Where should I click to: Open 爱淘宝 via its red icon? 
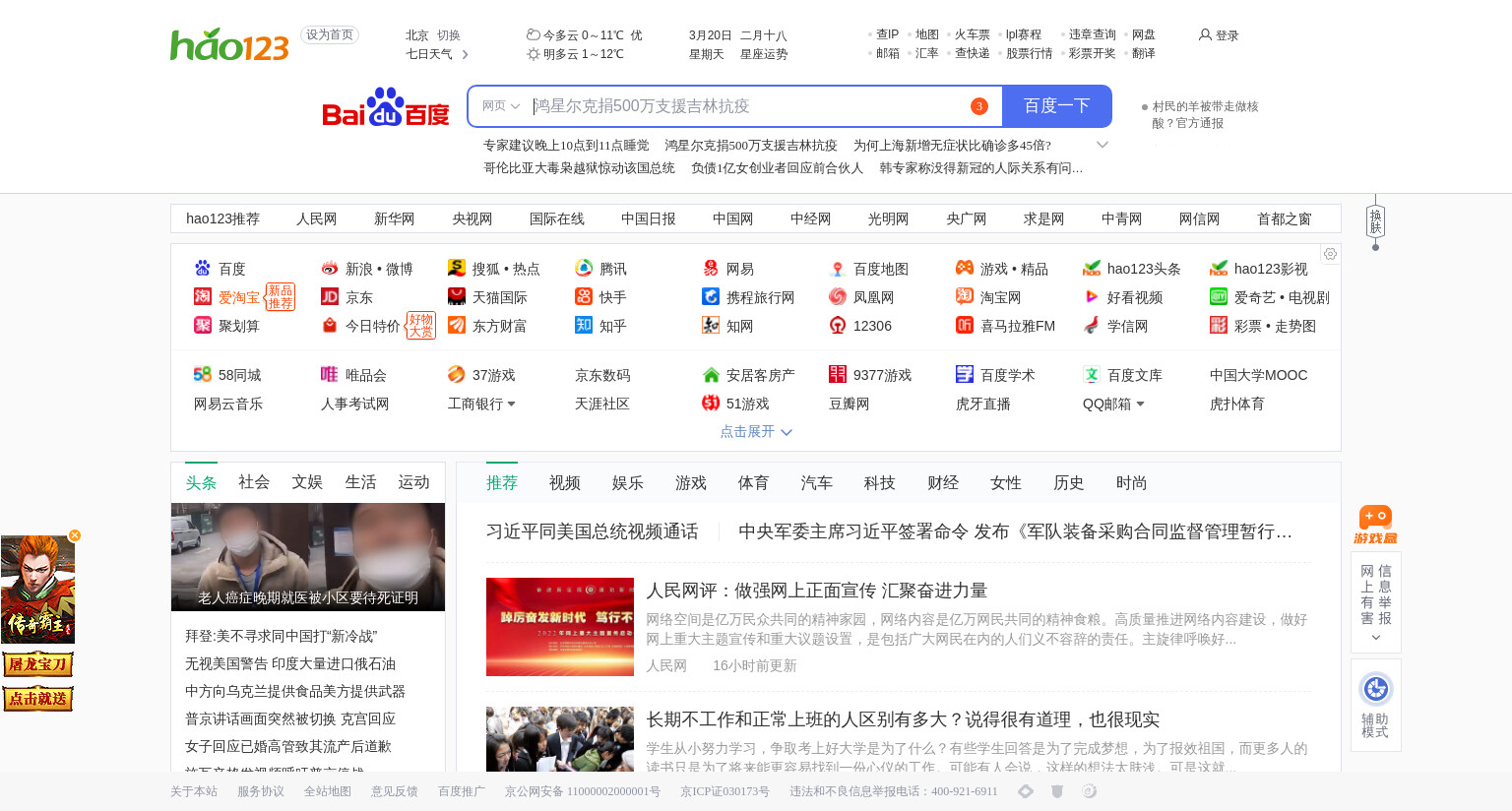click(203, 296)
